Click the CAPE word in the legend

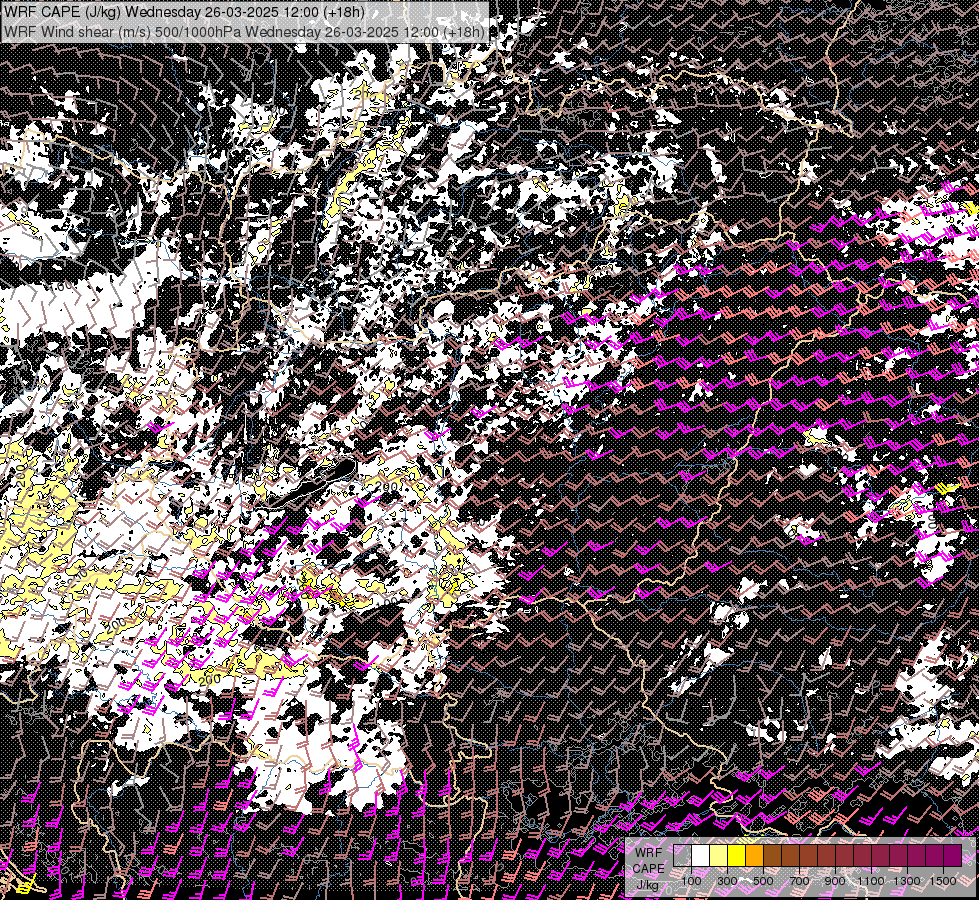click(649, 868)
